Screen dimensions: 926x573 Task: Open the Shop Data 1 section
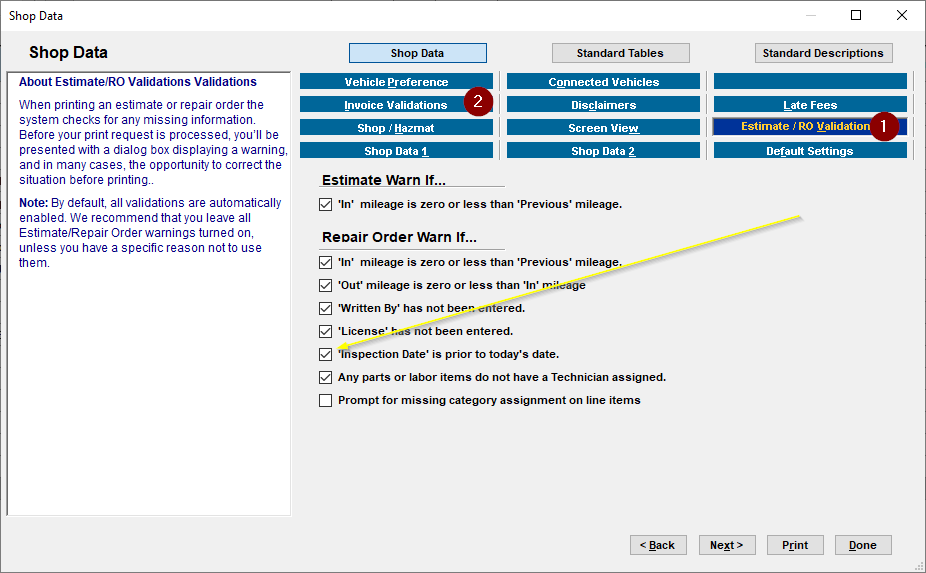tap(396, 151)
